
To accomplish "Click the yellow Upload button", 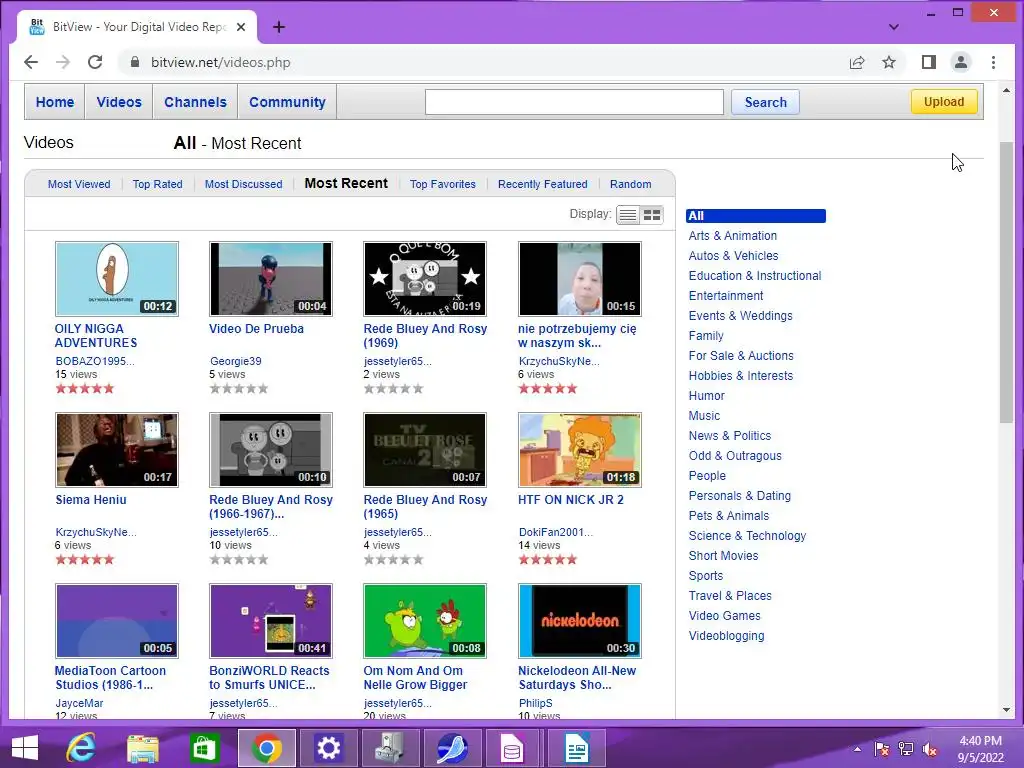I will [x=944, y=101].
